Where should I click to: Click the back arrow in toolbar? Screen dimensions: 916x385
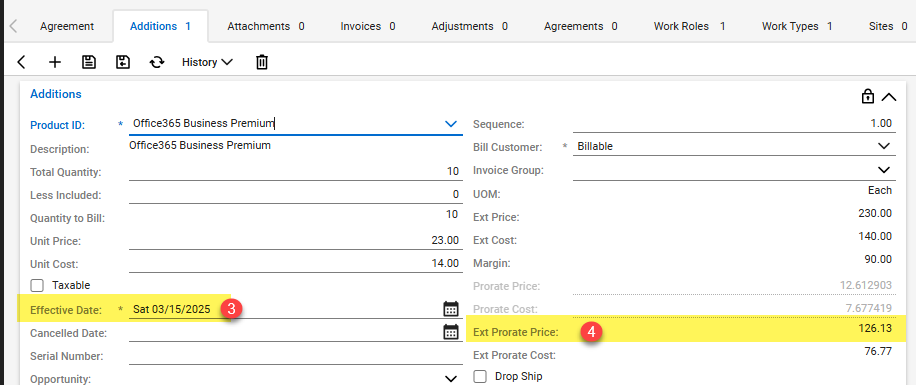(x=22, y=62)
